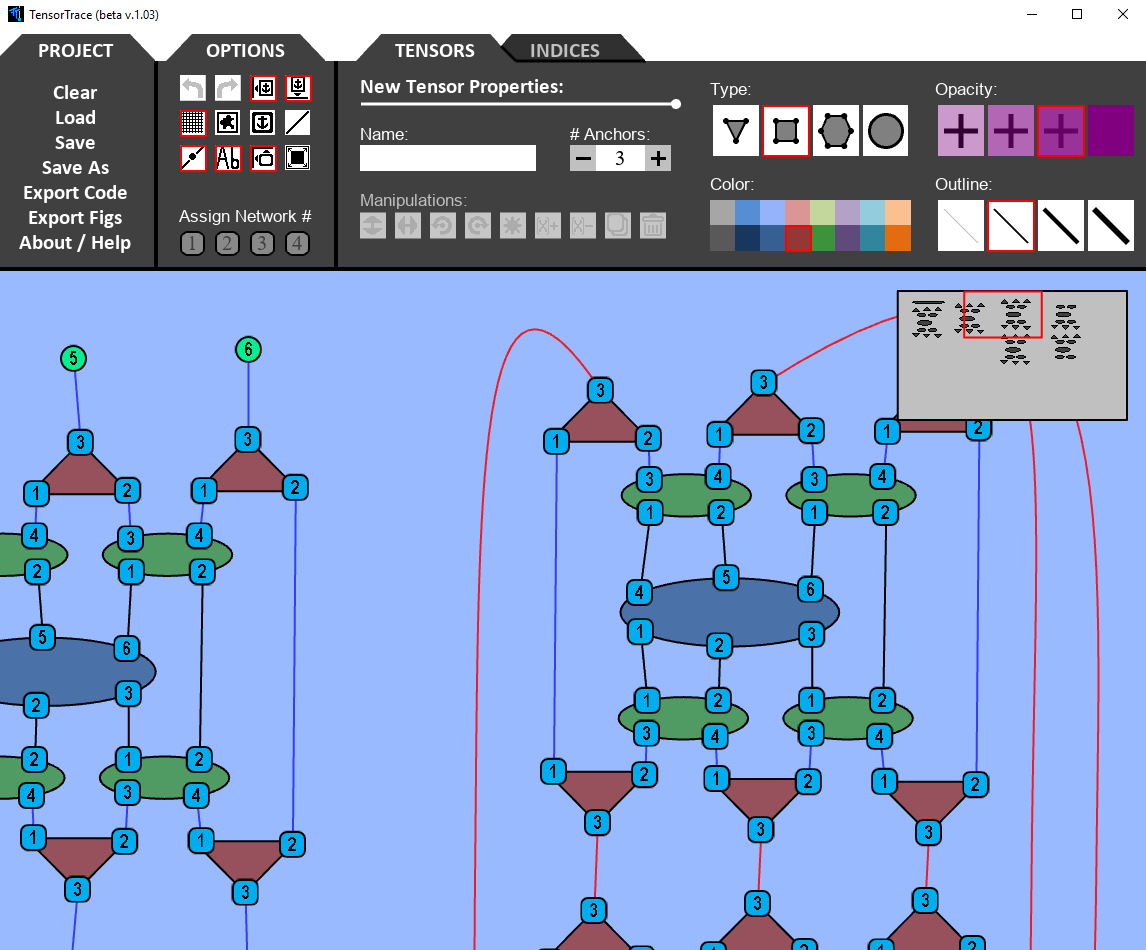This screenshot has width=1146, height=950.
Task: Open the TENSORS tab
Action: [434, 50]
